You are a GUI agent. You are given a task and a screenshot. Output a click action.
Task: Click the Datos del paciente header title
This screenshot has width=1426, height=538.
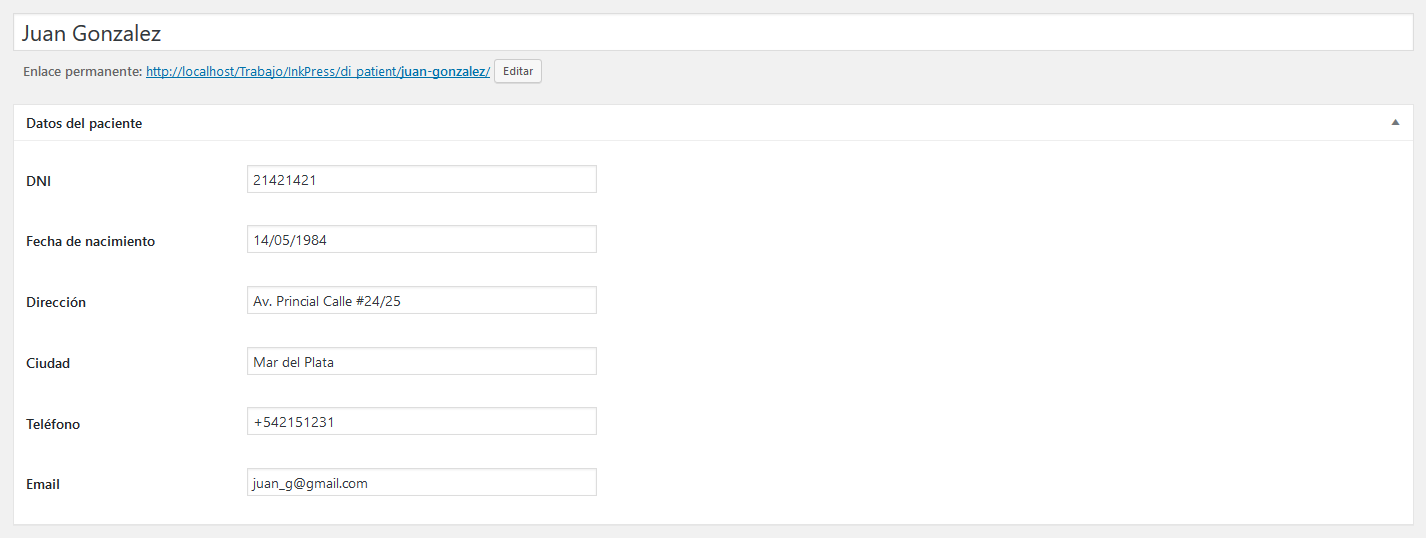[x=84, y=123]
